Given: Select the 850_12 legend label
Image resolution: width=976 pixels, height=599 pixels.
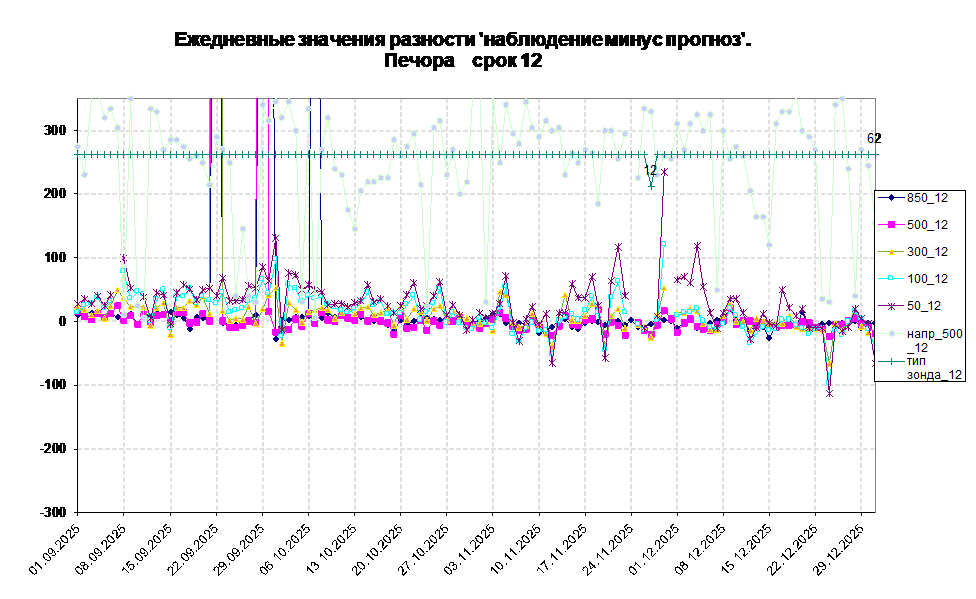Looking at the screenshot, I should [927, 197].
